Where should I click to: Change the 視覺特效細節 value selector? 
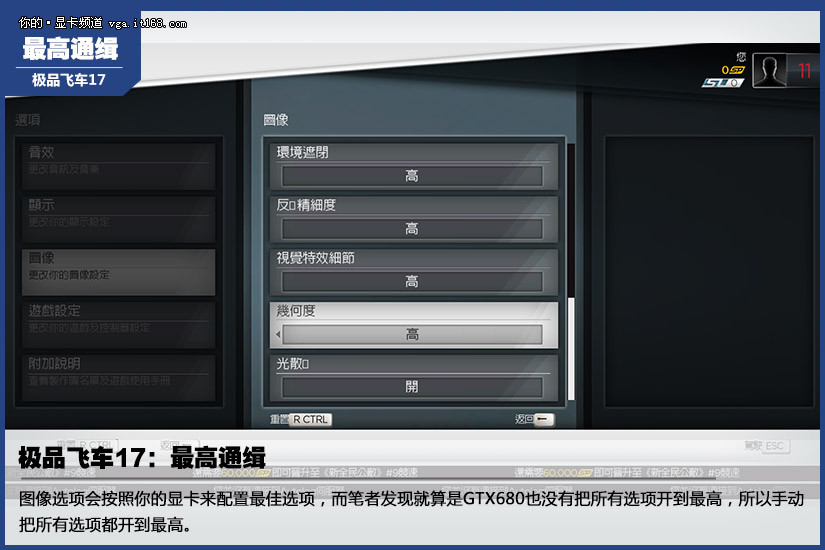click(412, 282)
